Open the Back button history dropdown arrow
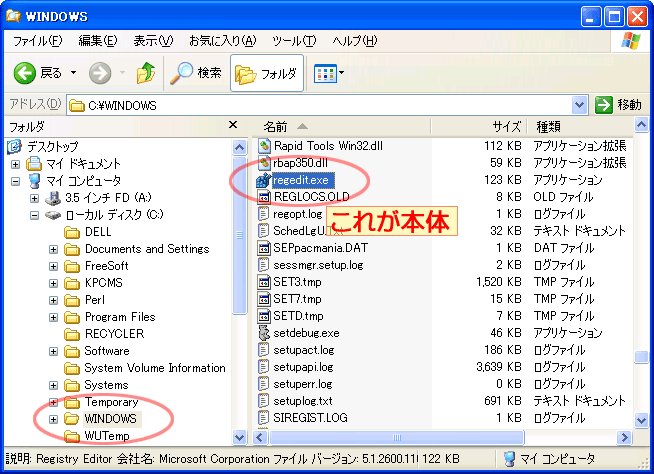 73,73
